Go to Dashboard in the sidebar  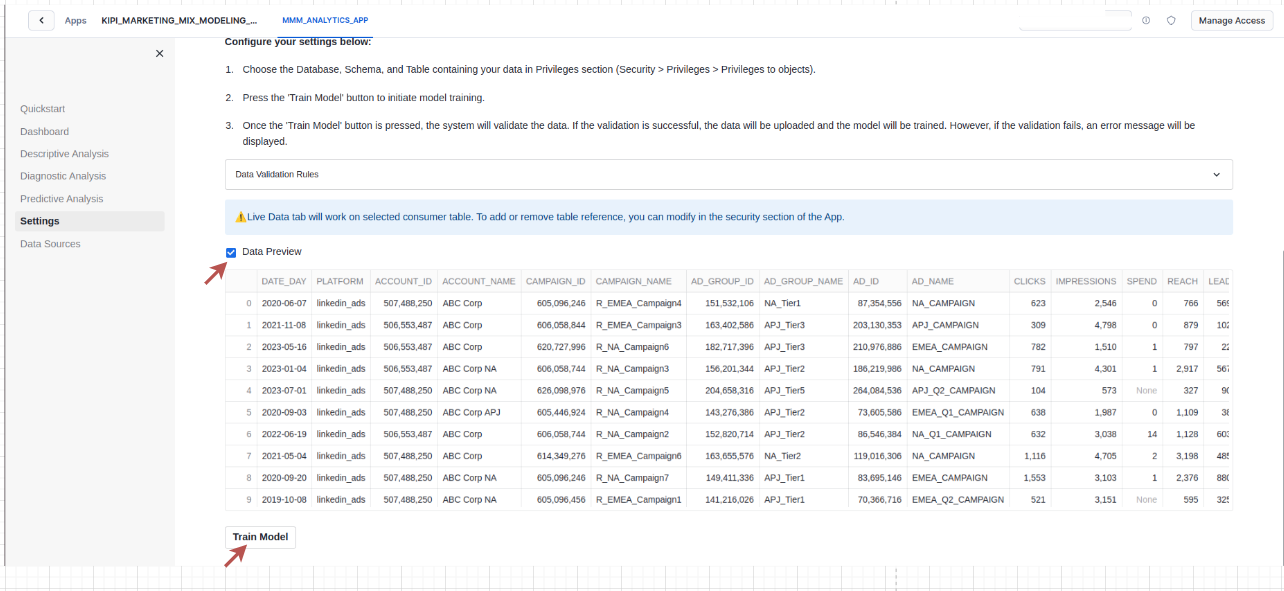[44, 132]
